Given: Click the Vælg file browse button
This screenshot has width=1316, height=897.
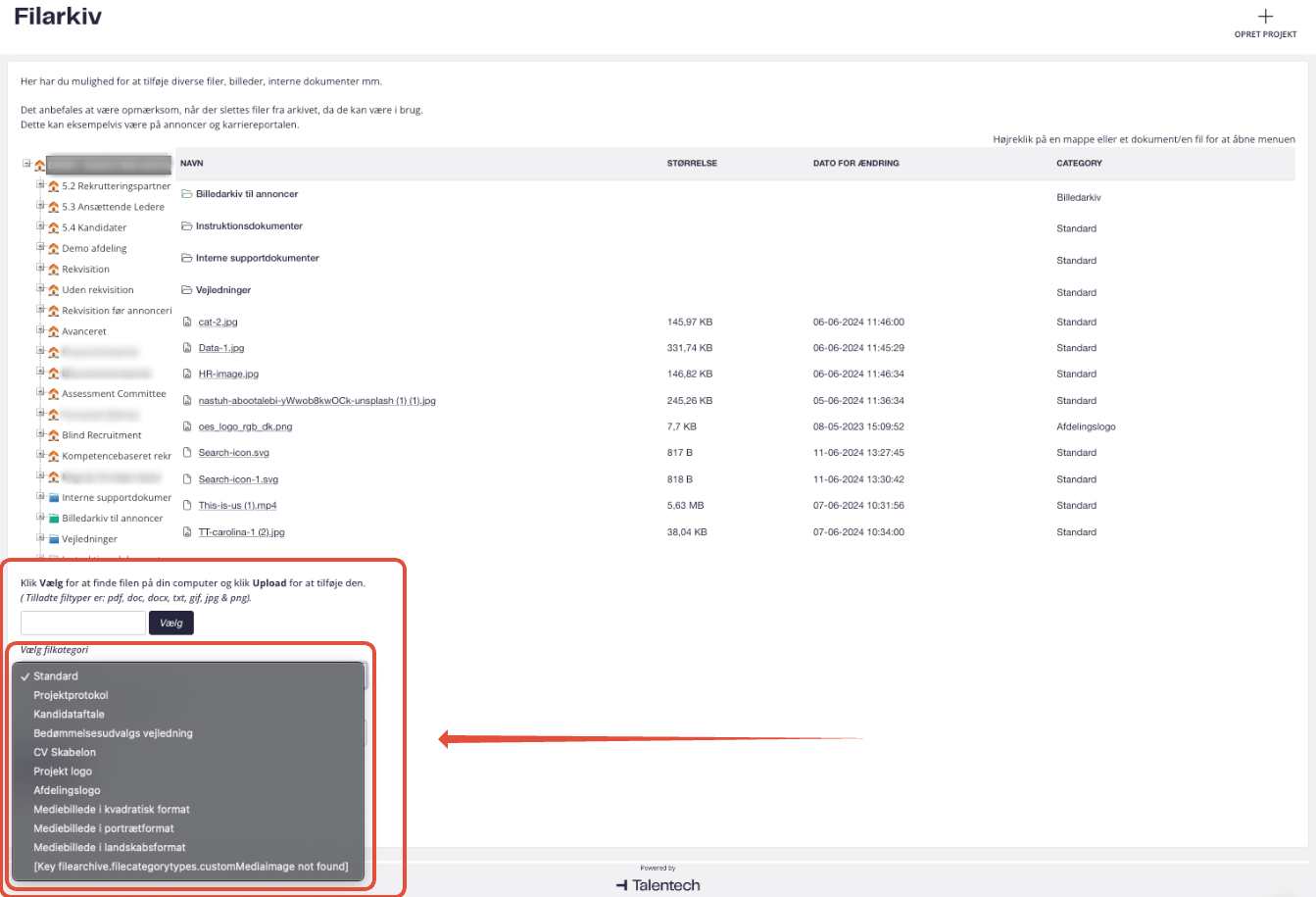Looking at the screenshot, I should [x=171, y=623].
